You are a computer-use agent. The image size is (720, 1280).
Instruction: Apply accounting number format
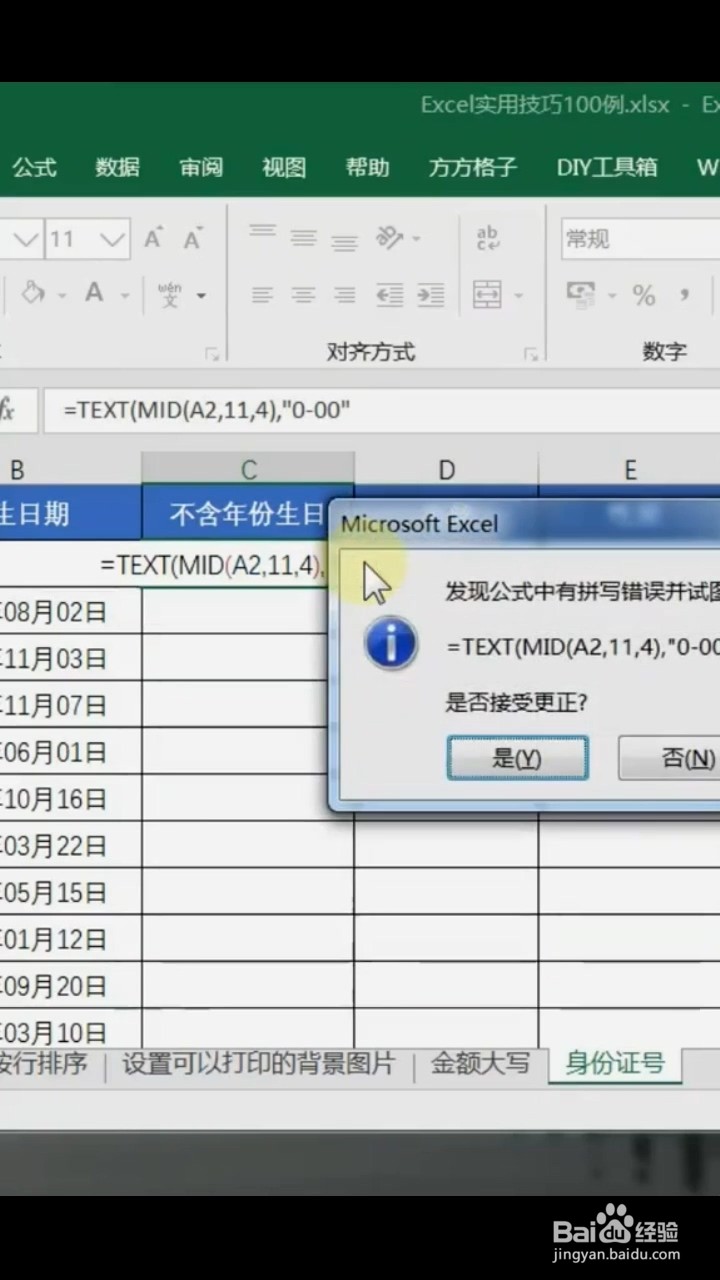pos(581,295)
